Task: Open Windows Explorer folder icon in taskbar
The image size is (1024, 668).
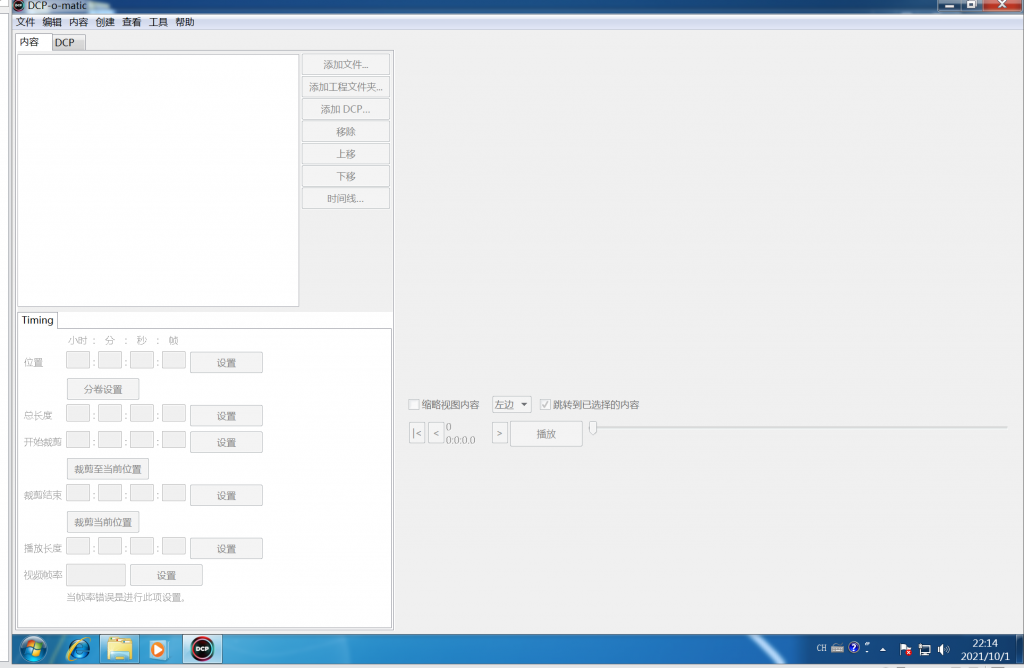Action: 120,648
